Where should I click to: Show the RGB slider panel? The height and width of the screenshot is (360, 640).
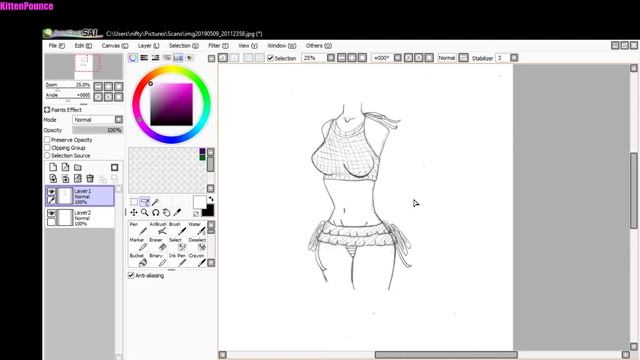pos(144,58)
